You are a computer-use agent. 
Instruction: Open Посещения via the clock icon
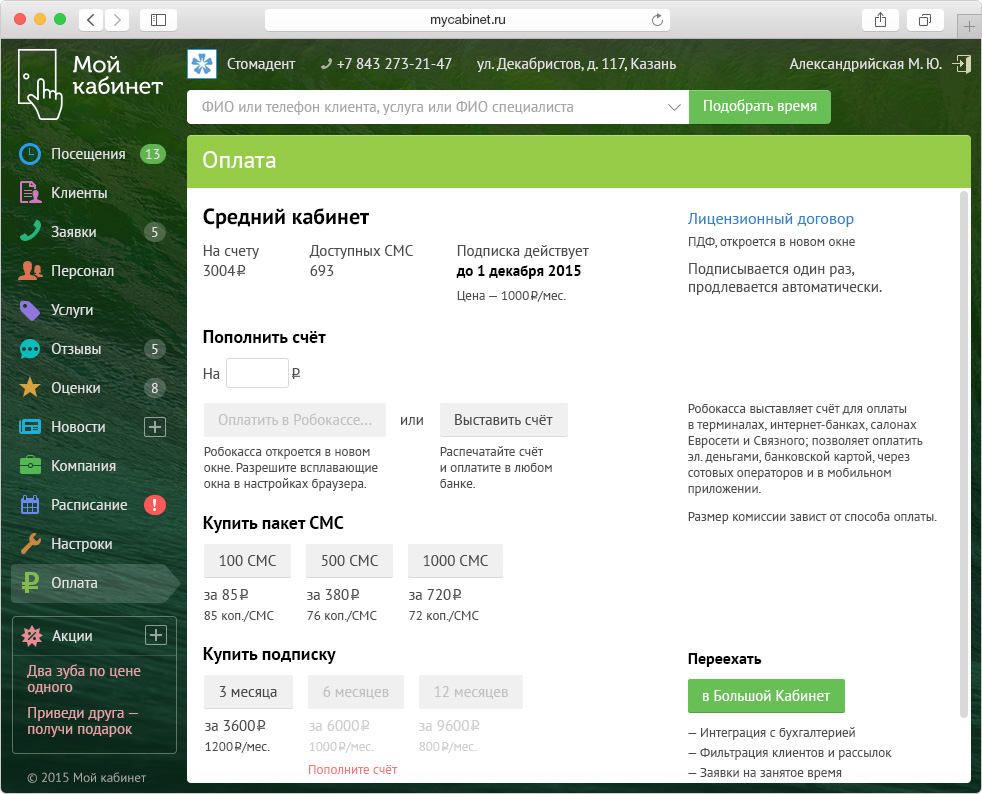coord(29,154)
